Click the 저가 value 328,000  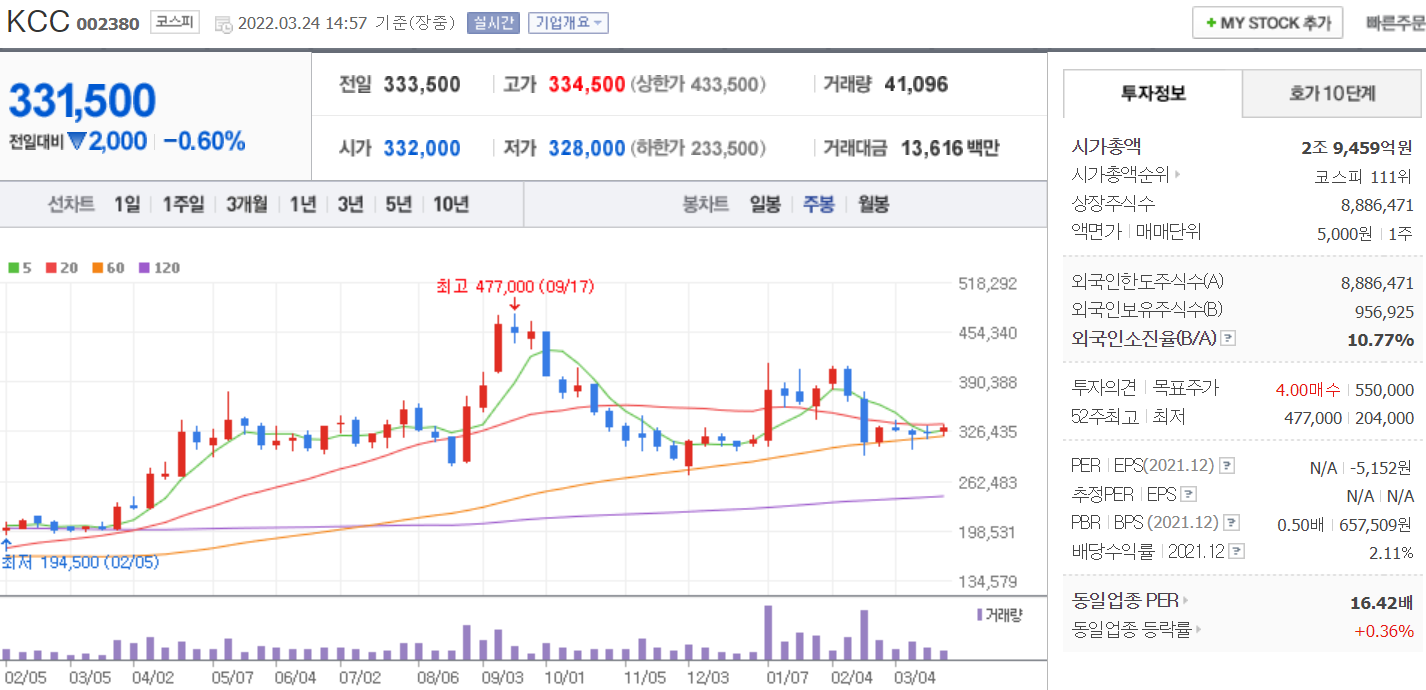tap(586, 148)
